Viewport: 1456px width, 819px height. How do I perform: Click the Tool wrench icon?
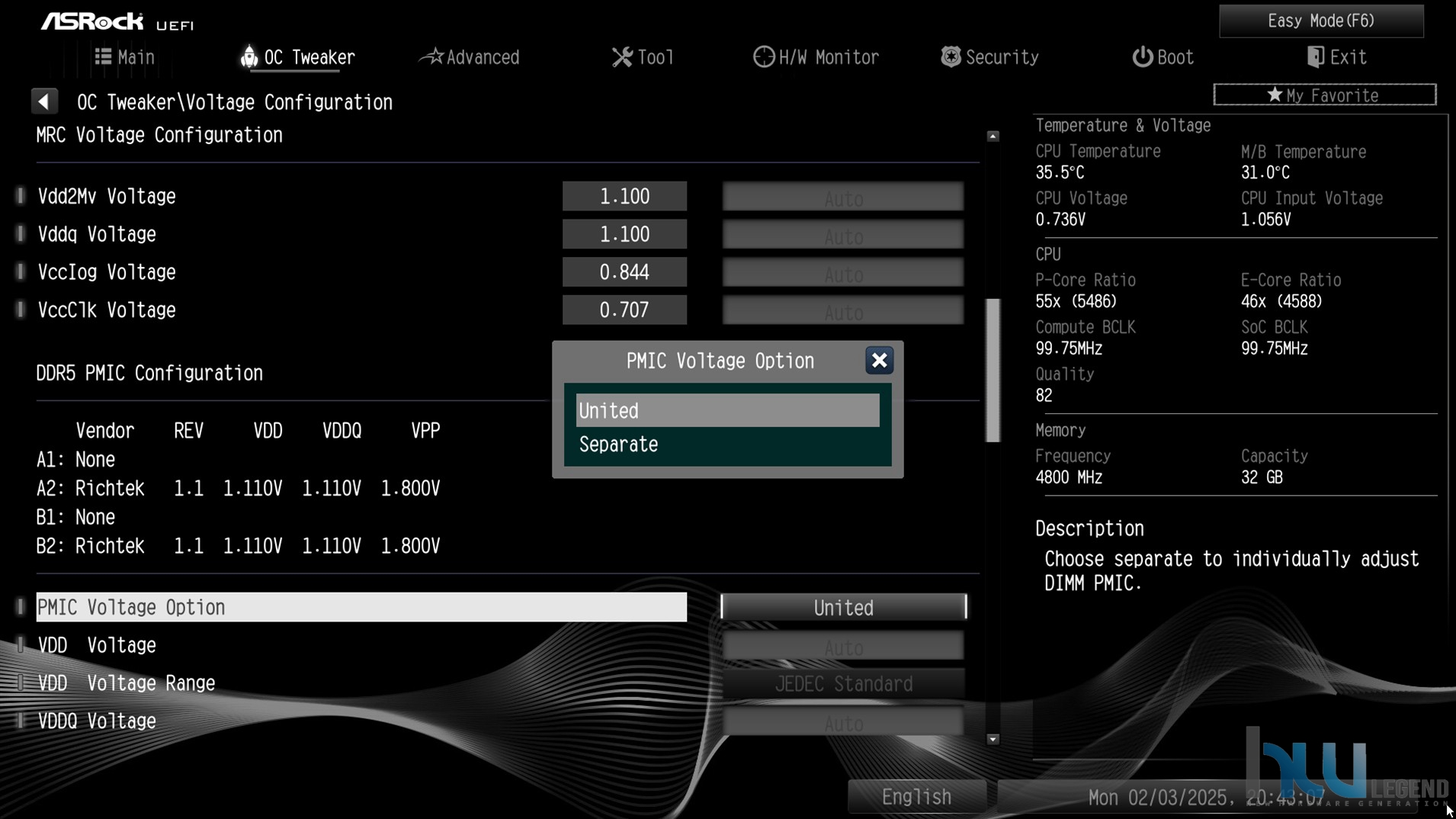point(622,57)
